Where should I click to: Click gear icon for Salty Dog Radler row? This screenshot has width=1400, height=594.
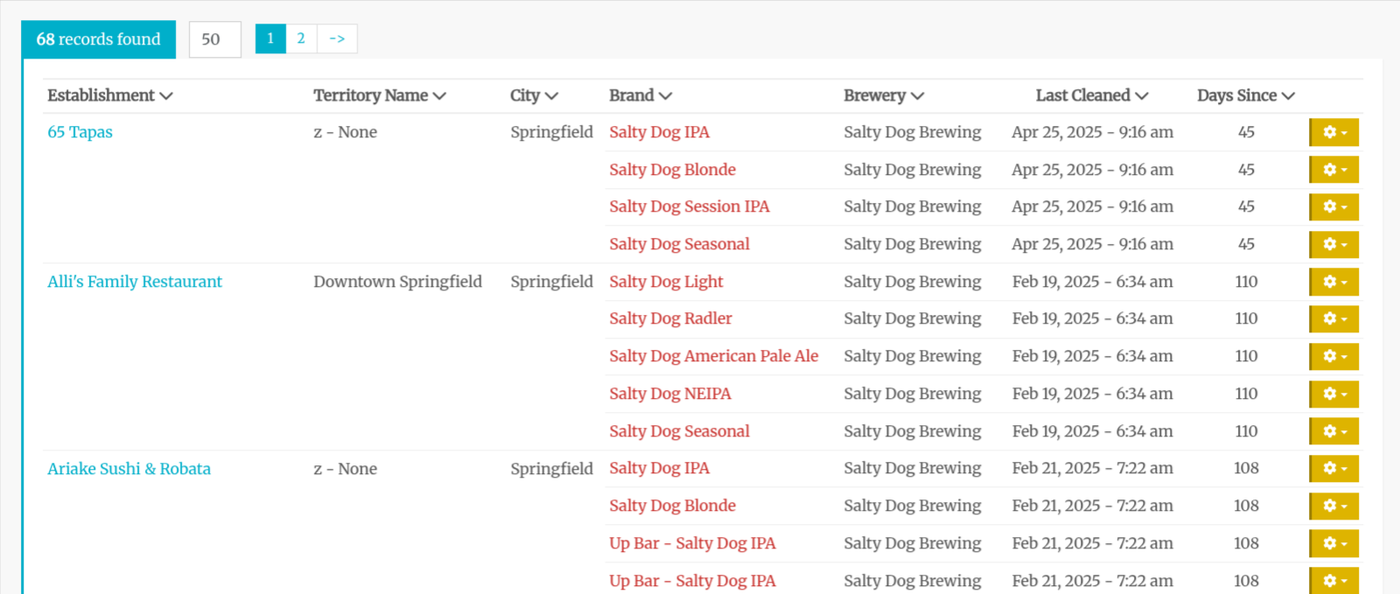pyautogui.click(x=1334, y=319)
